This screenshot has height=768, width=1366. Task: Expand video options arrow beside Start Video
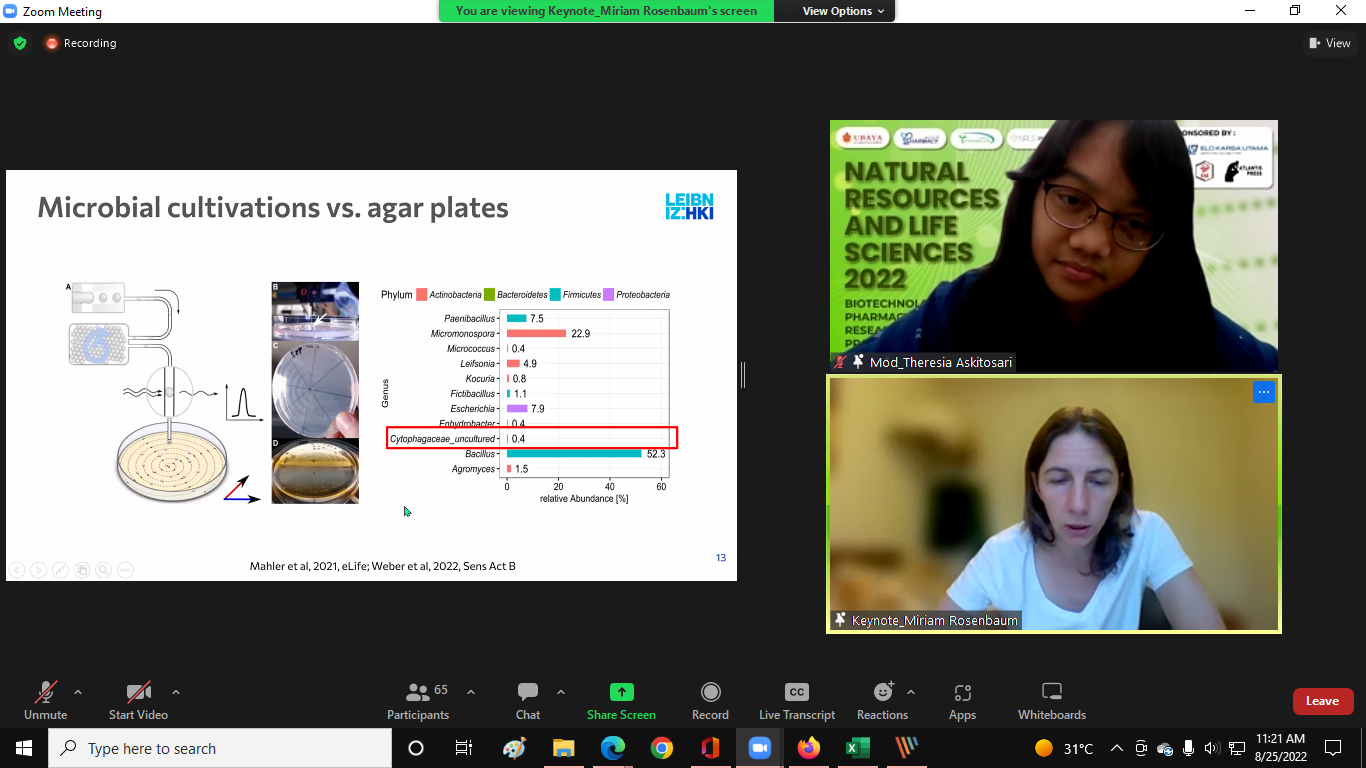176,692
